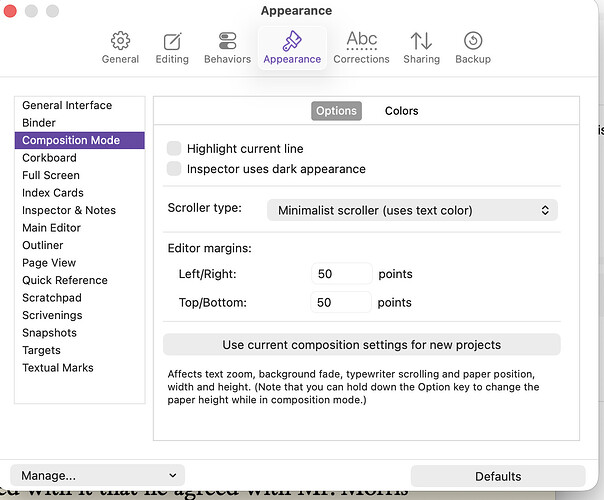Open the Manage... dropdown menu
Viewport: 604px width, 500px height.
pyautogui.click(x=97, y=475)
